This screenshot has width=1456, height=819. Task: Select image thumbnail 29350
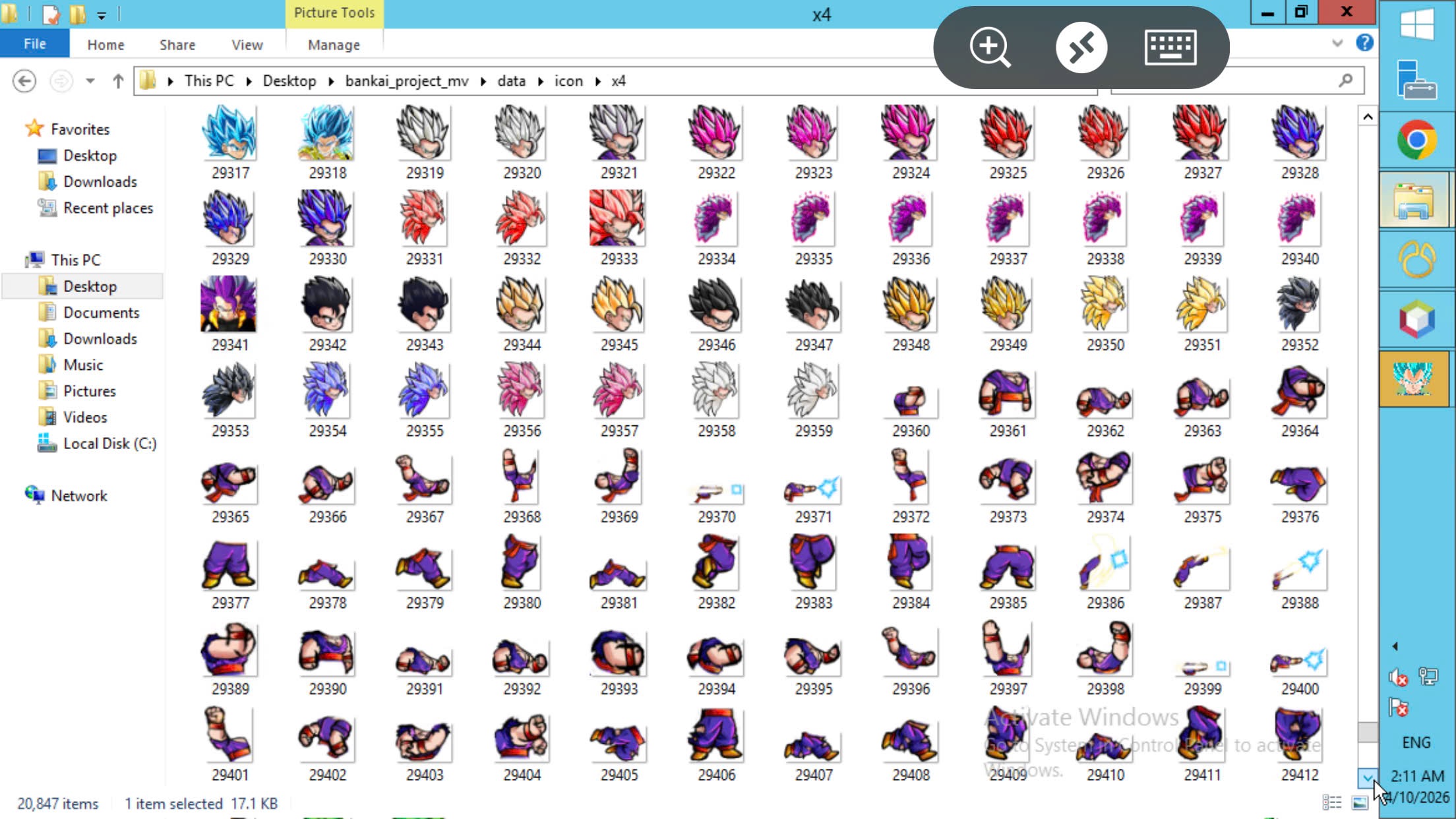tap(1105, 305)
